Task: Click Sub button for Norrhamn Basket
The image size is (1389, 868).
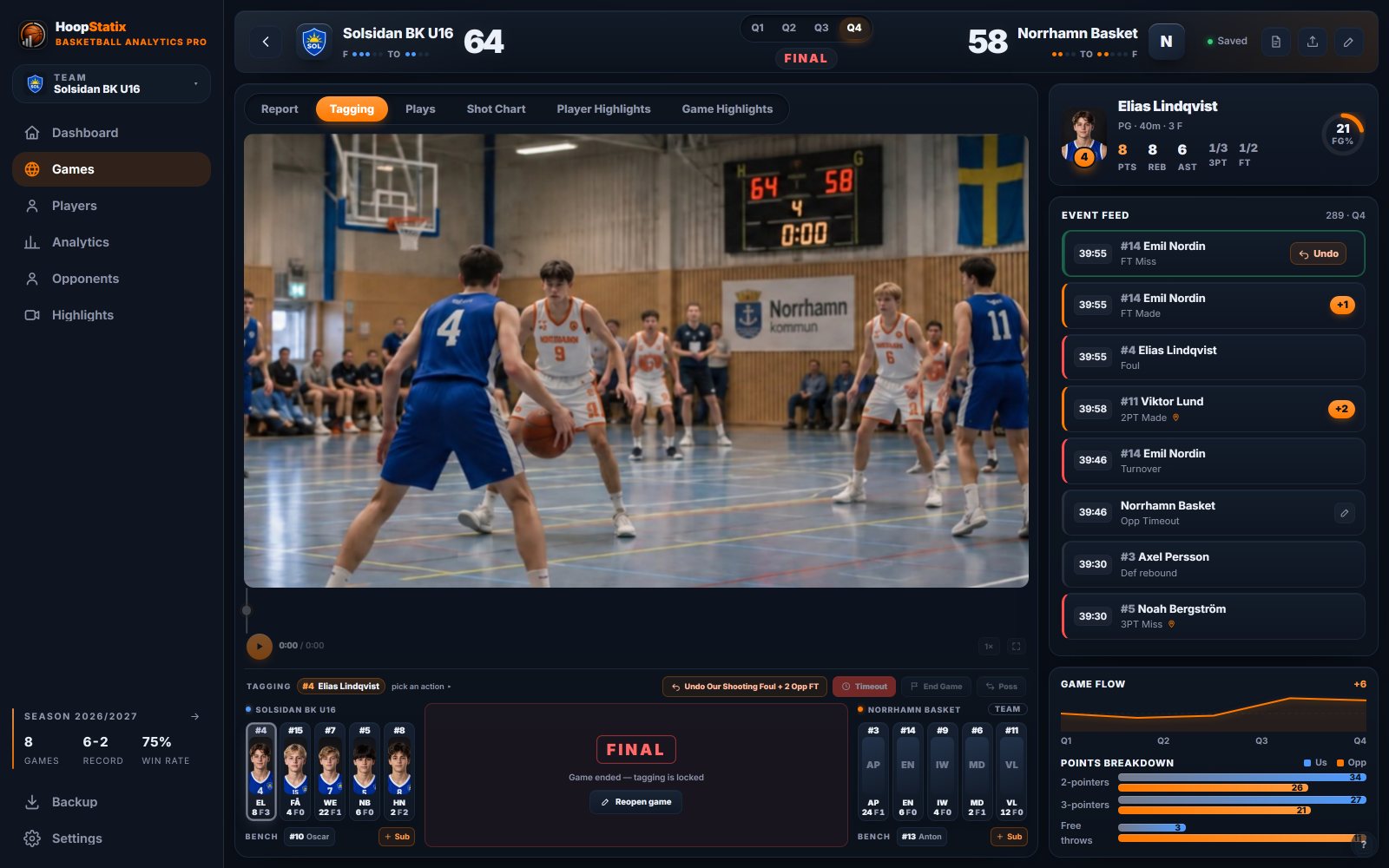Action: (1009, 837)
